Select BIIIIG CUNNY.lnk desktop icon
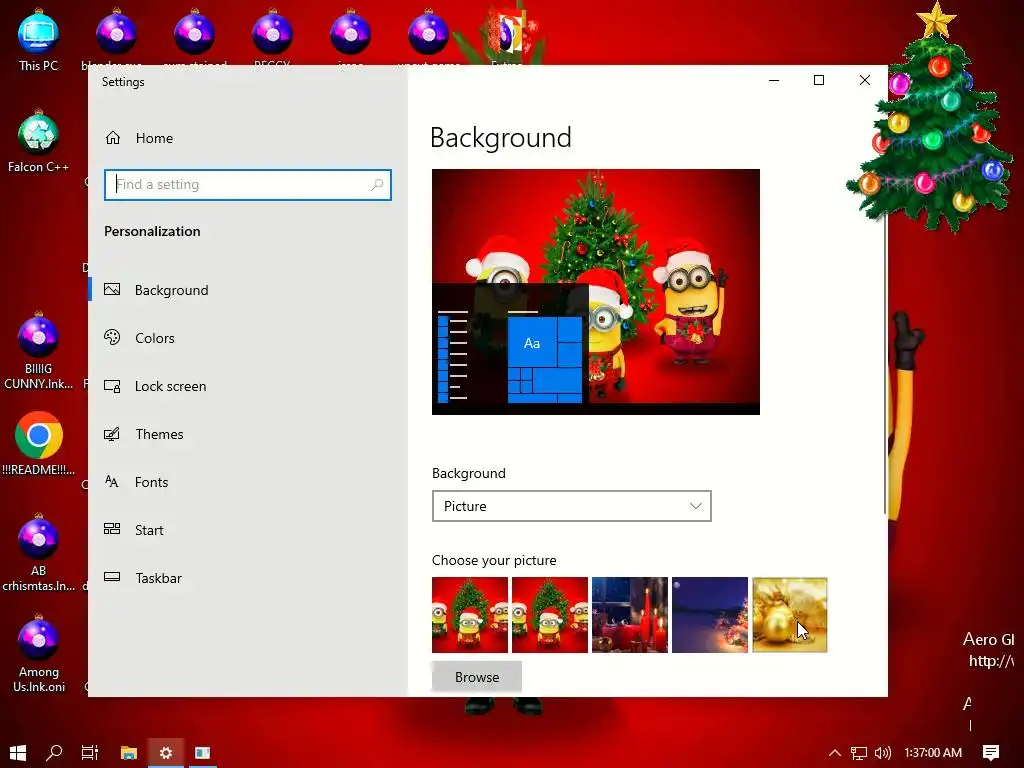 (x=39, y=351)
